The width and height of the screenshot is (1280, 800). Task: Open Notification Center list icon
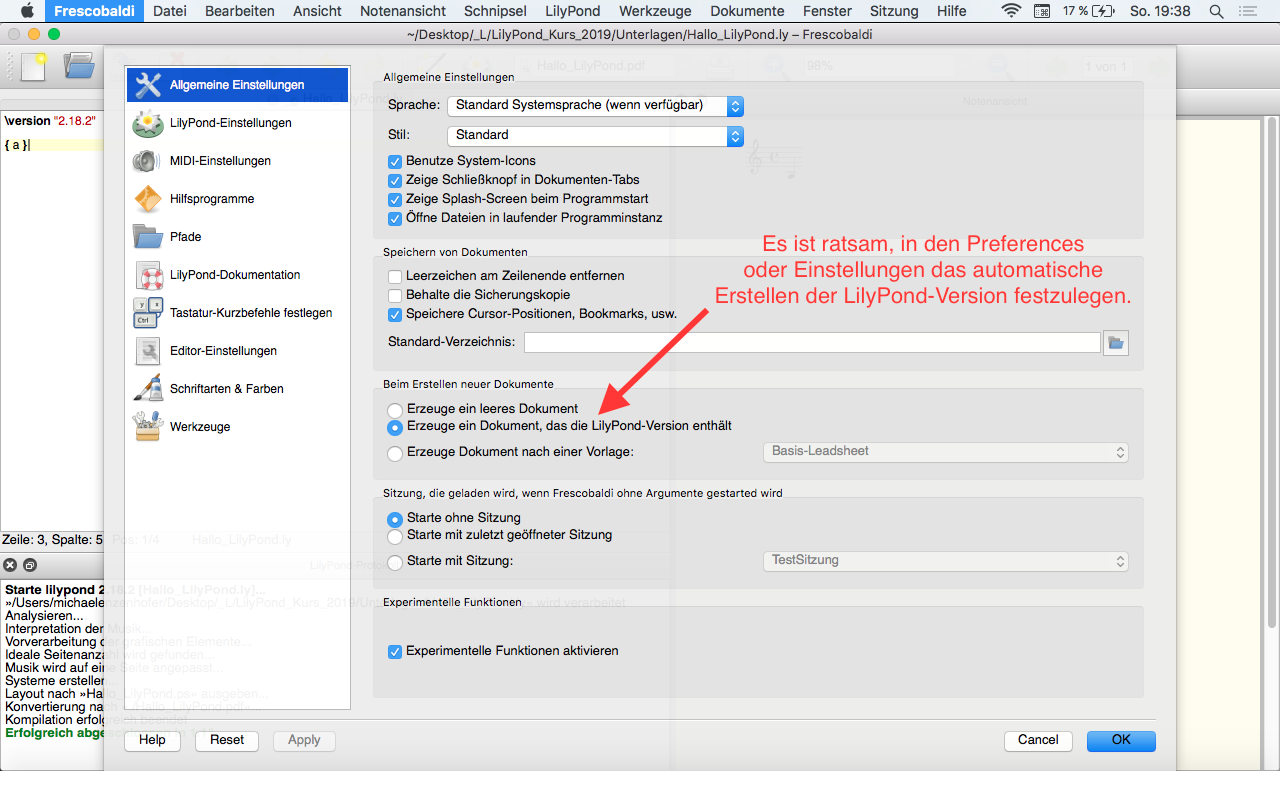(1250, 11)
